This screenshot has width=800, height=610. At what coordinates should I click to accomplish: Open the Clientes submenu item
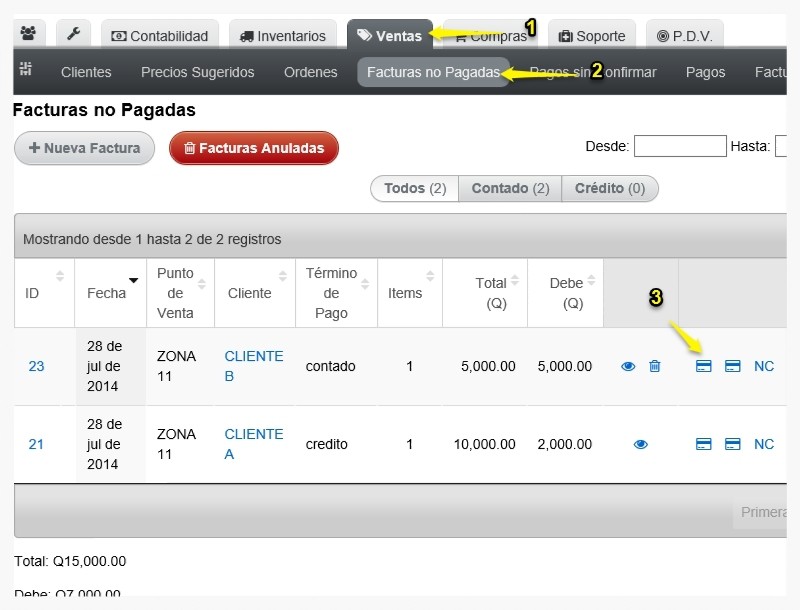coord(86,72)
